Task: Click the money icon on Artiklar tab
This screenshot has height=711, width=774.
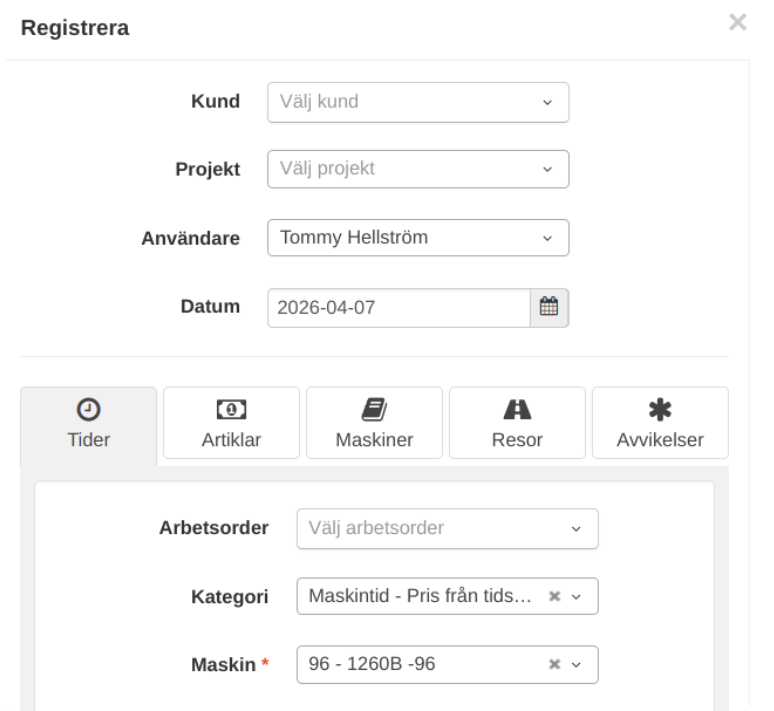Action: [x=231, y=409]
